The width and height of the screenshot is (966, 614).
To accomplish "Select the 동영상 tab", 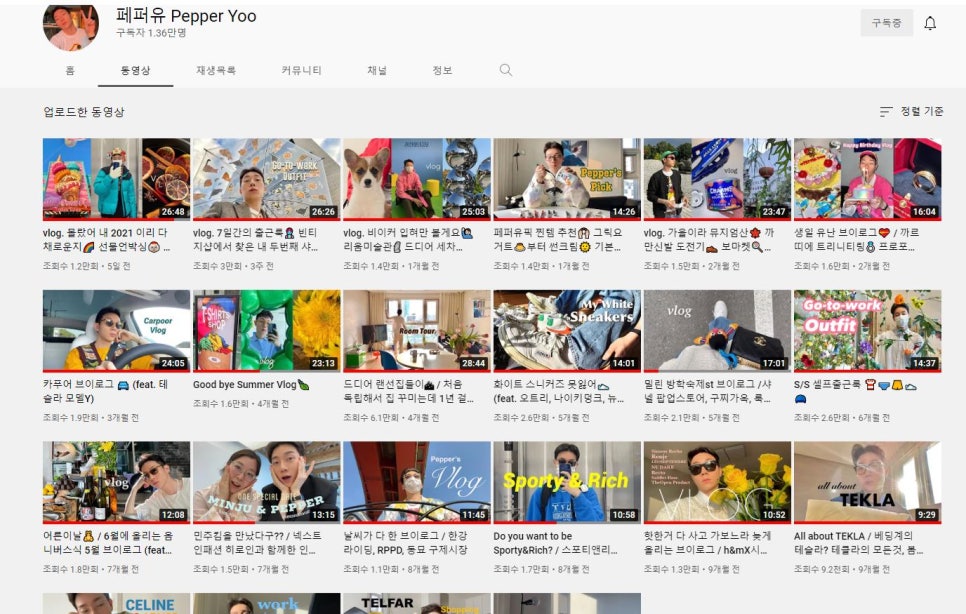I will click(136, 70).
